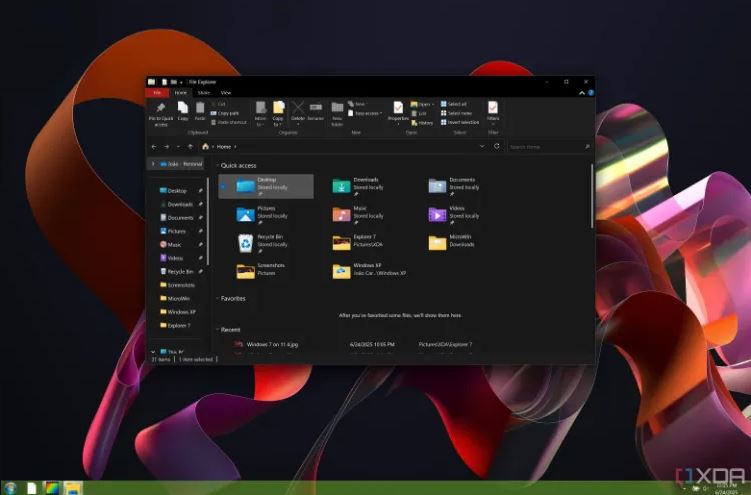Image resolution: width=751 pixels, height=495 pixels.
Task: Open the Filters dropdown in ribbon
Action: tap(493, 113)
